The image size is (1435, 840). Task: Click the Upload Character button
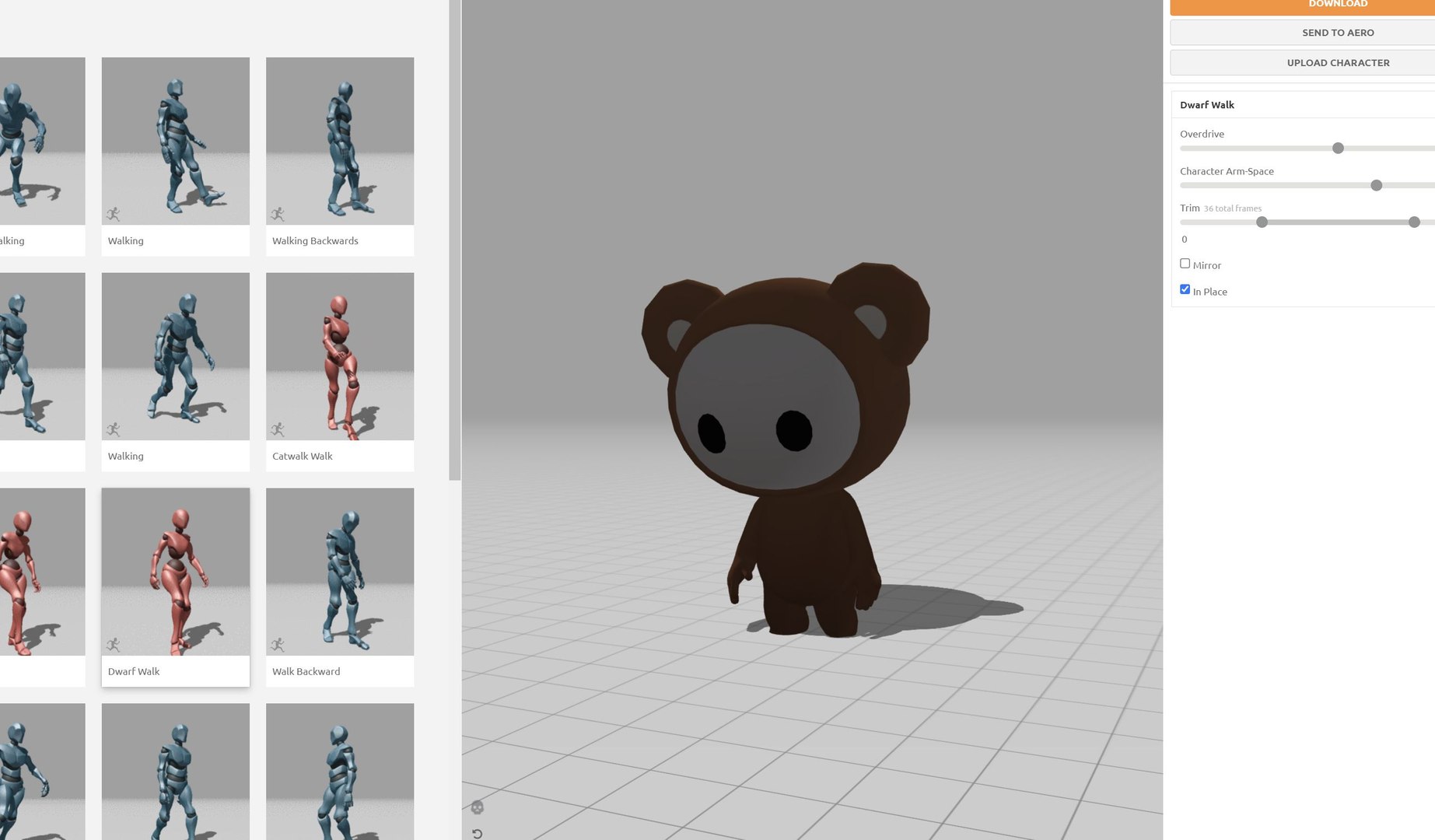click(1303, 63)
